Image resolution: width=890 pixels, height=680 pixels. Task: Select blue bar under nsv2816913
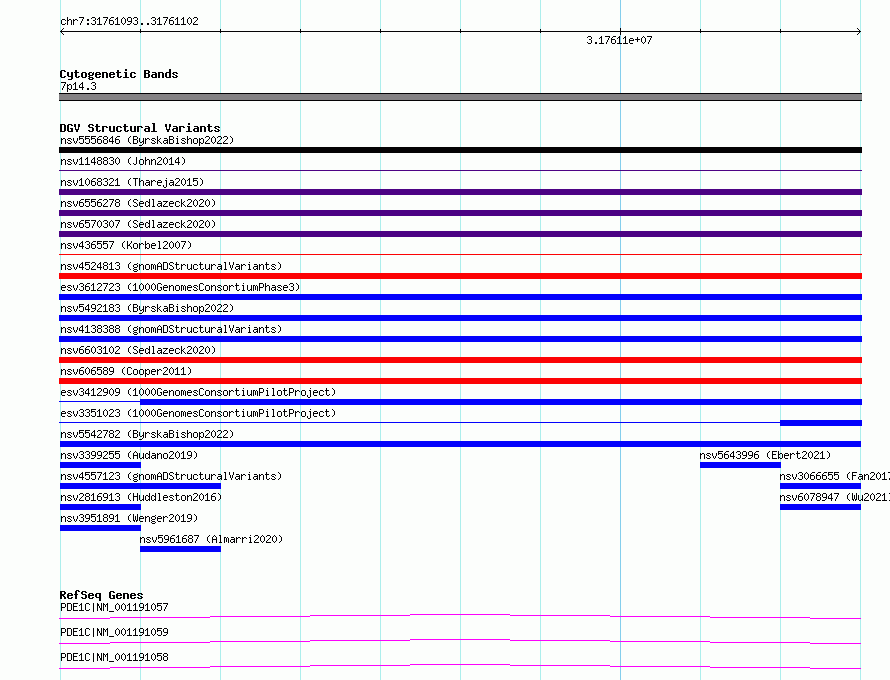(100, 507)
